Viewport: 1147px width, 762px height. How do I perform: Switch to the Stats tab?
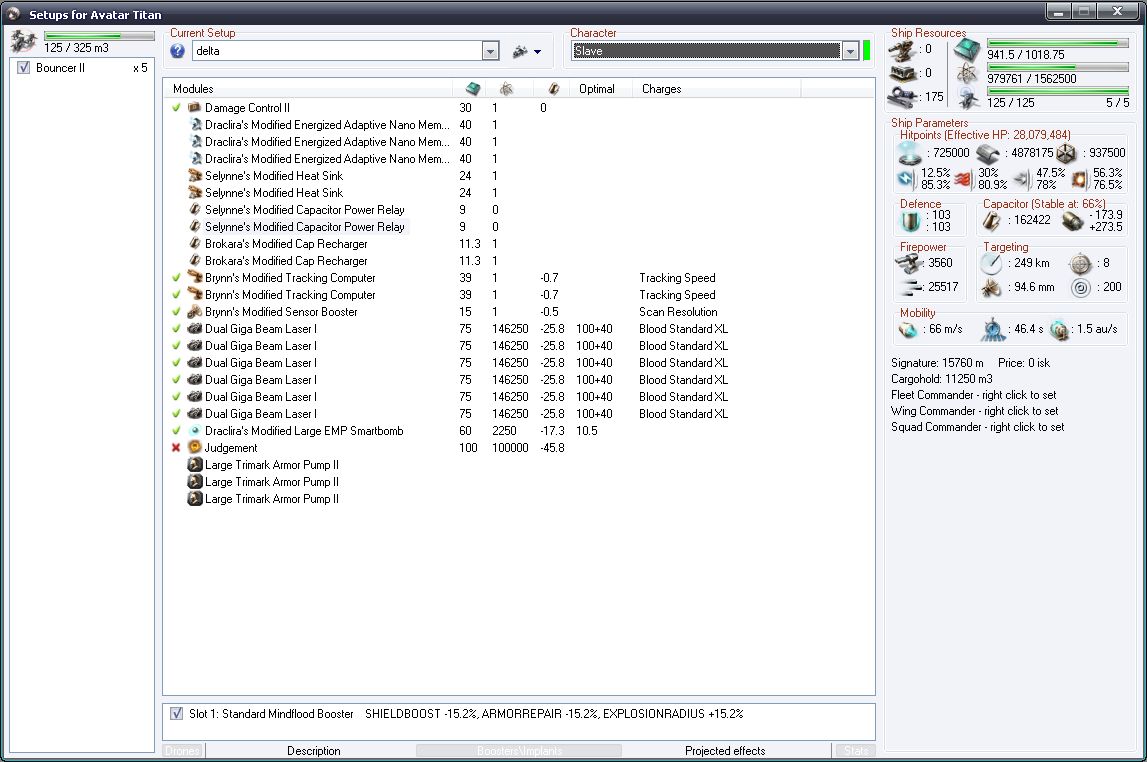[855, 751]
